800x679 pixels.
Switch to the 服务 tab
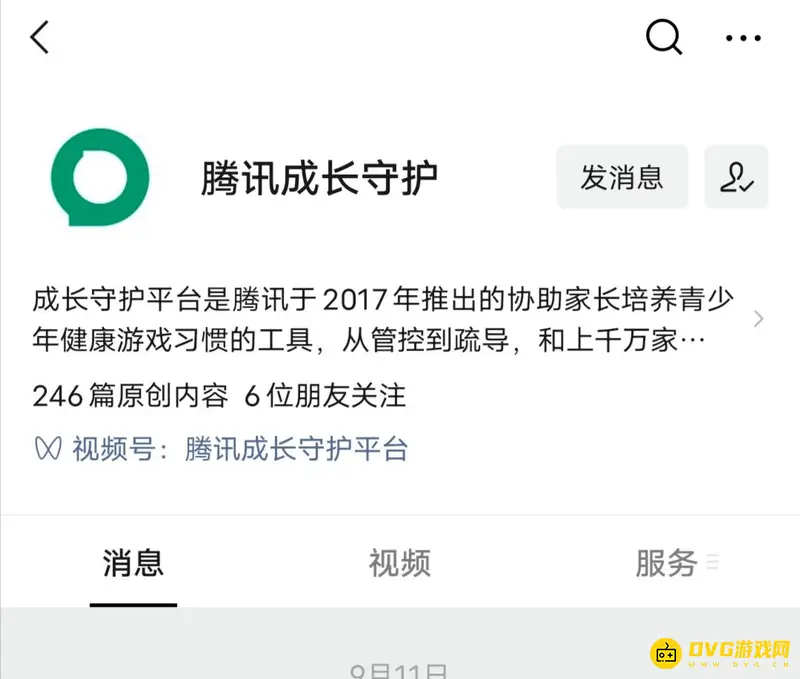pos(668,563)
